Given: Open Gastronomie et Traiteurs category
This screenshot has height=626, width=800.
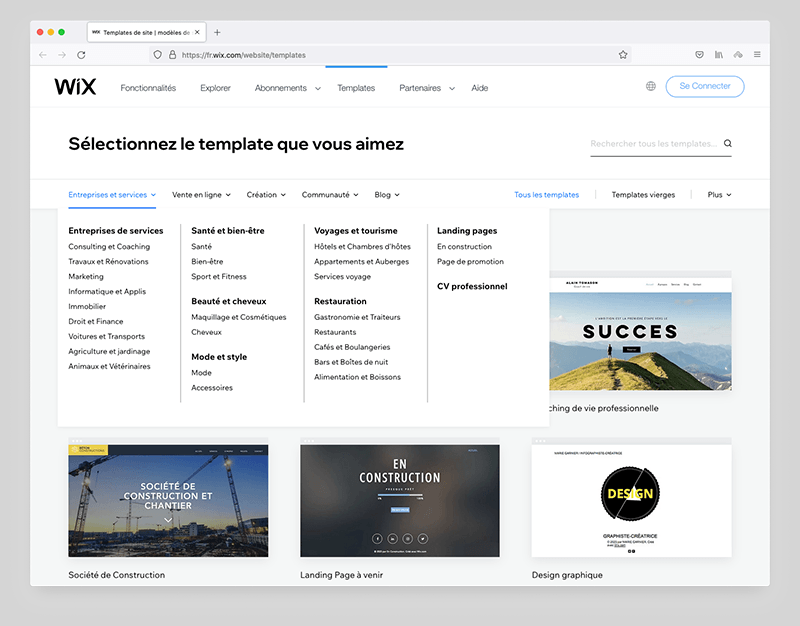Looking at the screenshot, I should [357, 317].
